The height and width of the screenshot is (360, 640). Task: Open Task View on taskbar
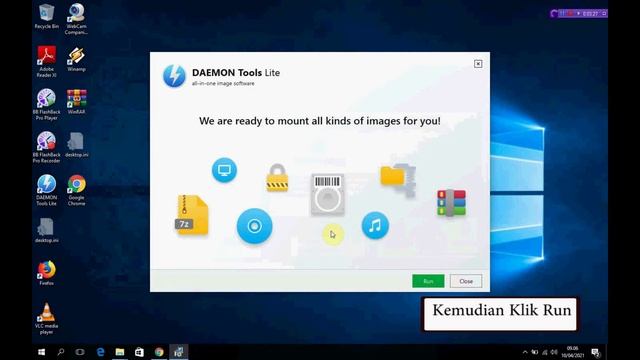pyautogui.click(x=80, y=352)
